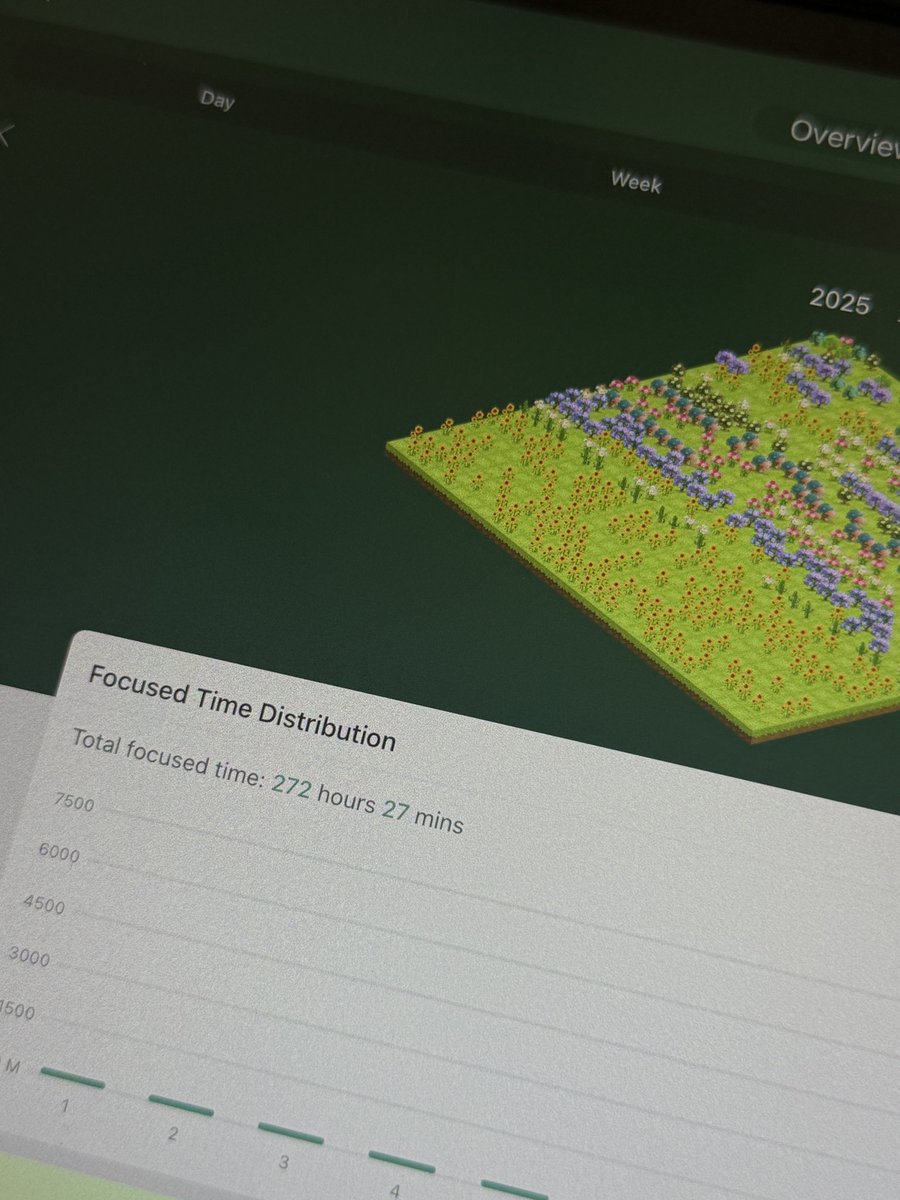Screen dimensions: 900x1200
Task: Select the chart bar for month 4
Action: [x=402, y=1161]
